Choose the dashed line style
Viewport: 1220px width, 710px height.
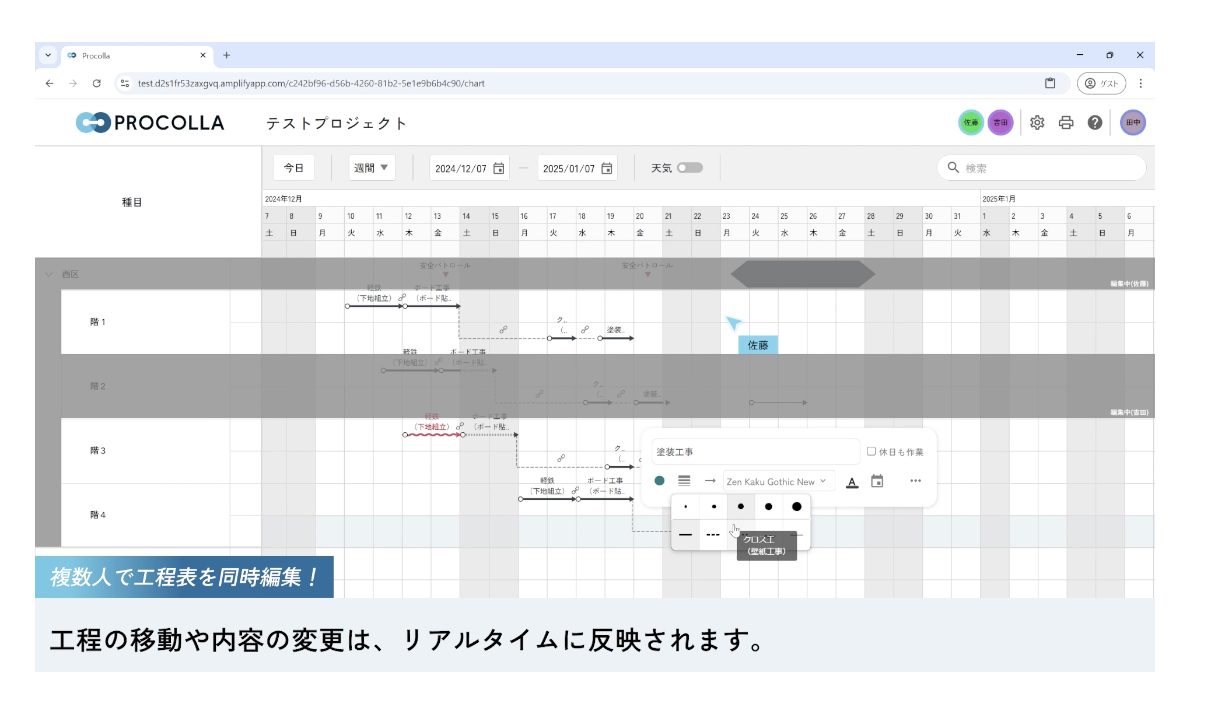(713, 534)
